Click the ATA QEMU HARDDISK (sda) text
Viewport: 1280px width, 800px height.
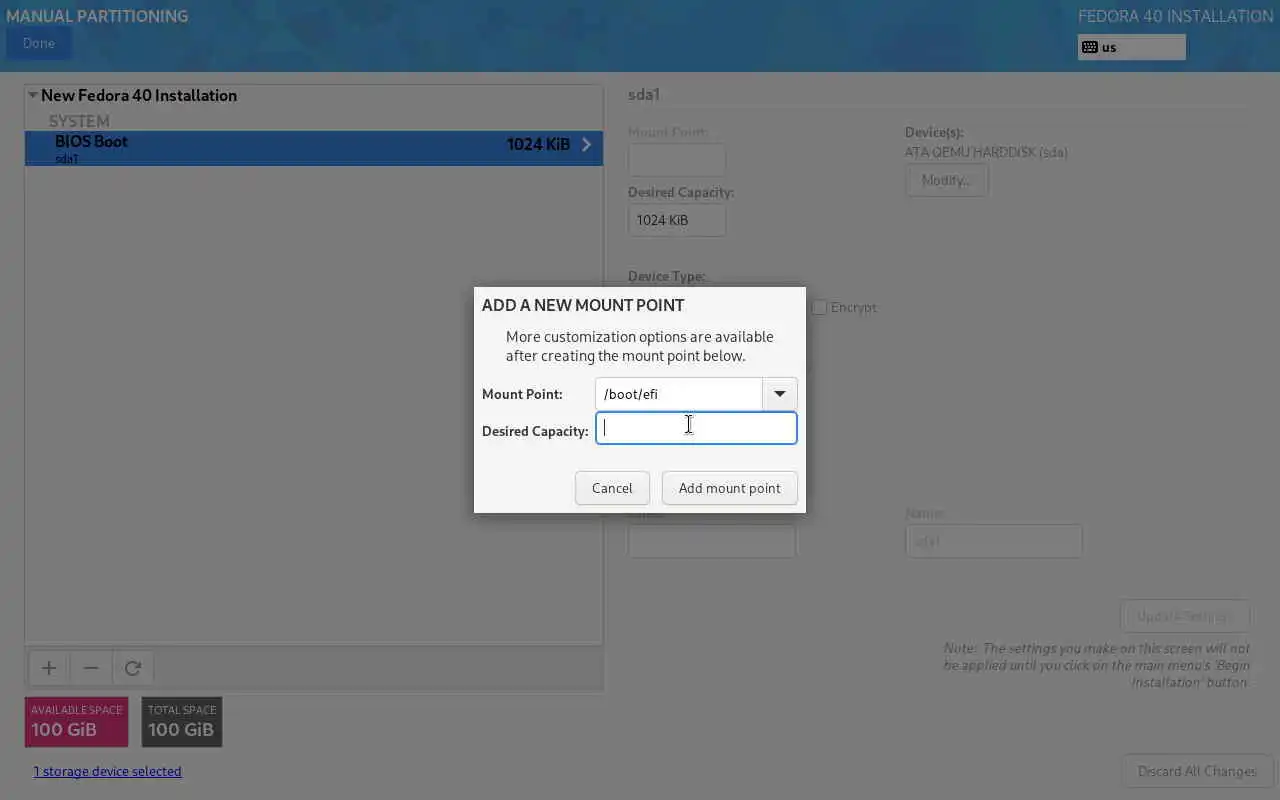coord(986,152)
